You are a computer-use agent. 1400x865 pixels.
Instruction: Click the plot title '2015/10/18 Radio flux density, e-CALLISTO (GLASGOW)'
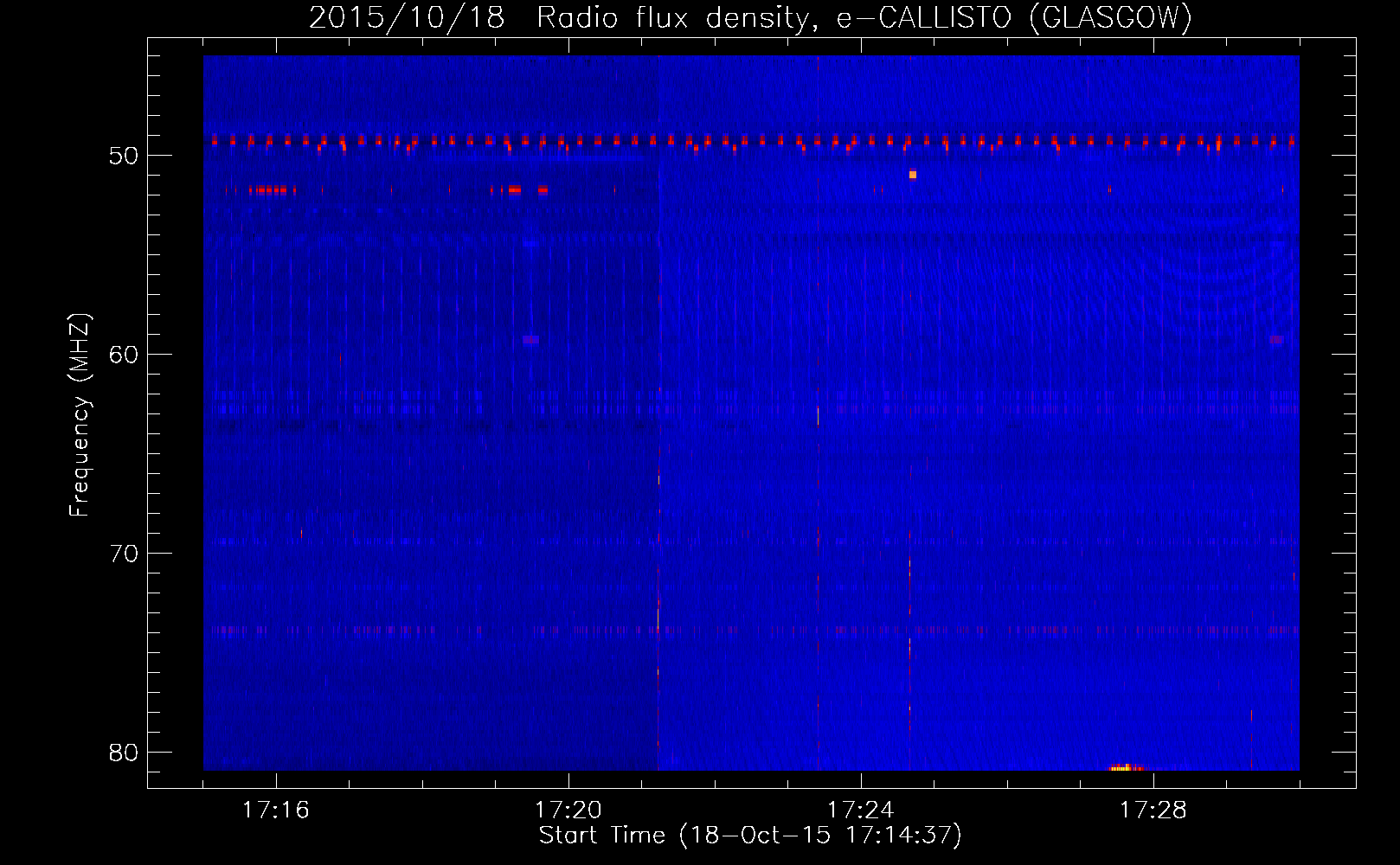[750, 17]
